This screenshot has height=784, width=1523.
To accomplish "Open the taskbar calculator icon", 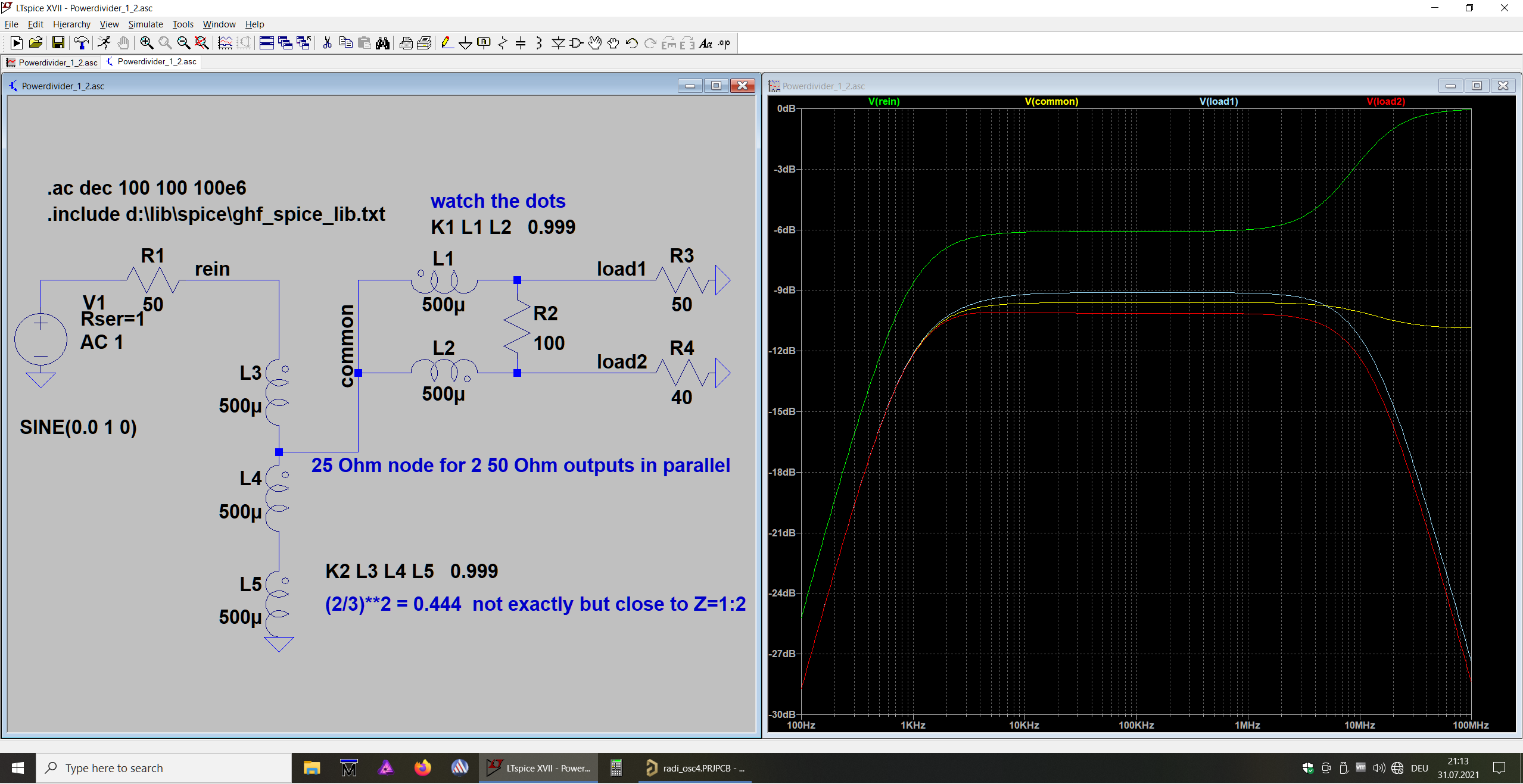I will point(616,768).
